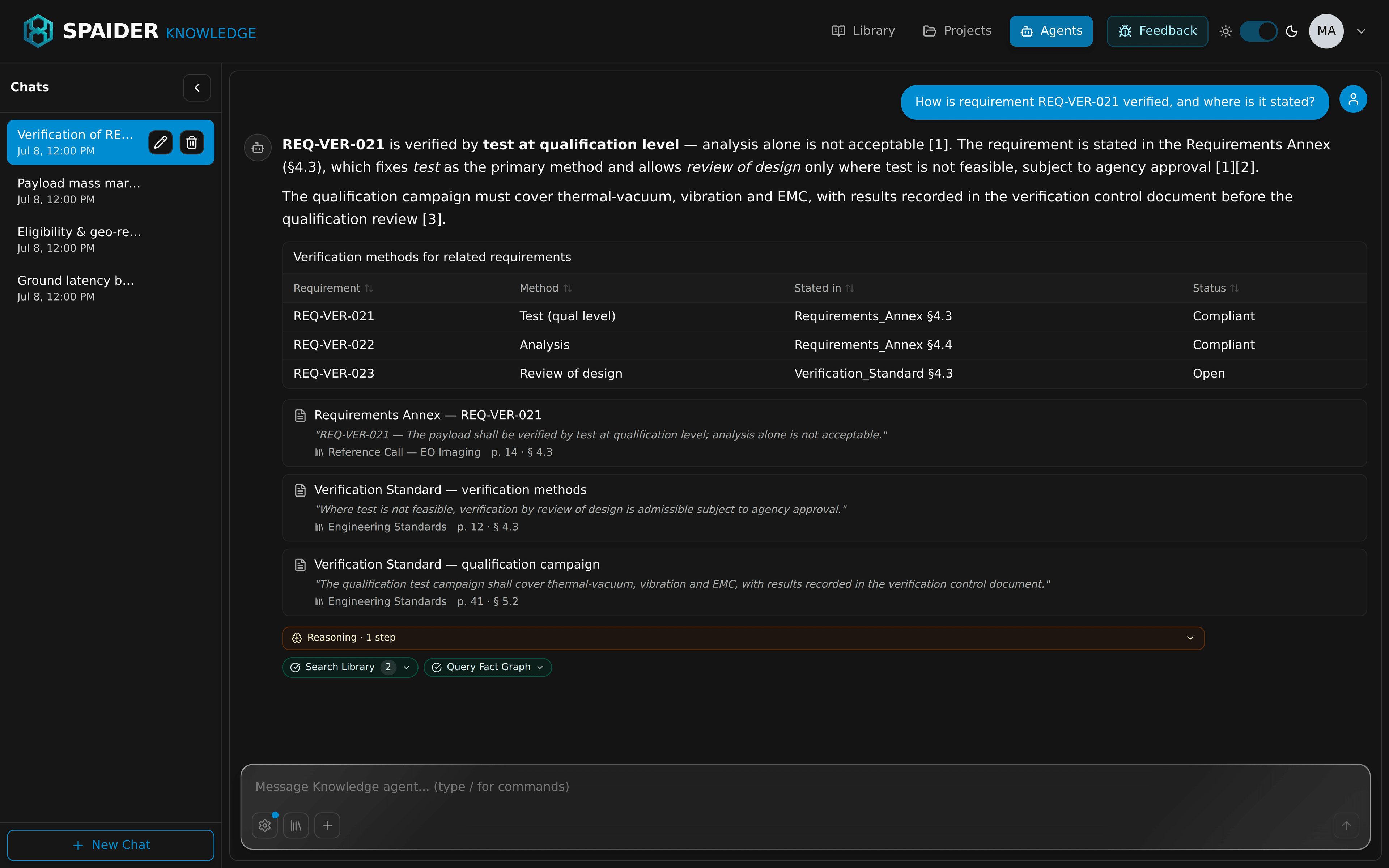
Task: Click the REQ-VER-023 table cell
Action: pos(334,374)
